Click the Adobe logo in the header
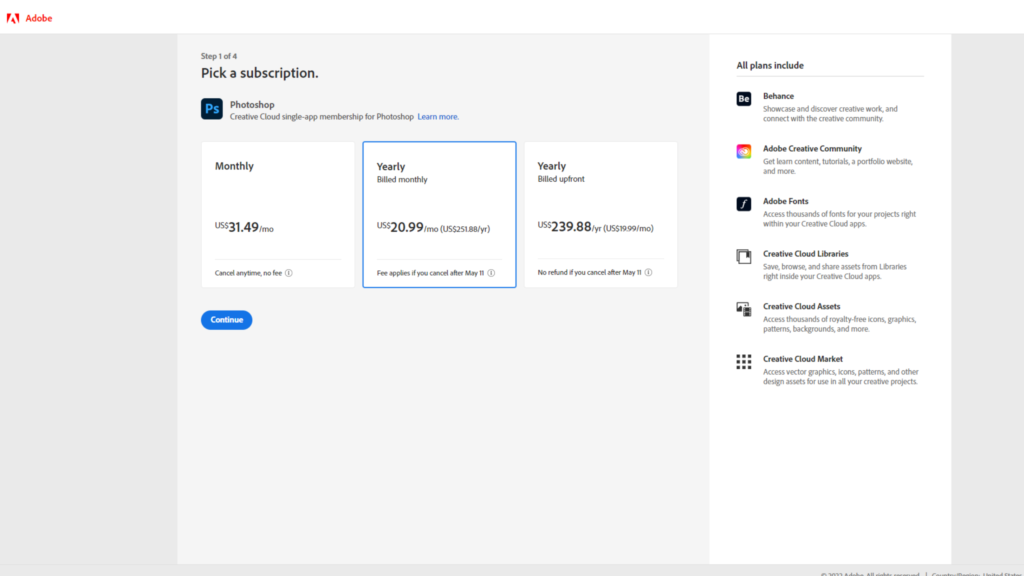 [x=13, y=18]
